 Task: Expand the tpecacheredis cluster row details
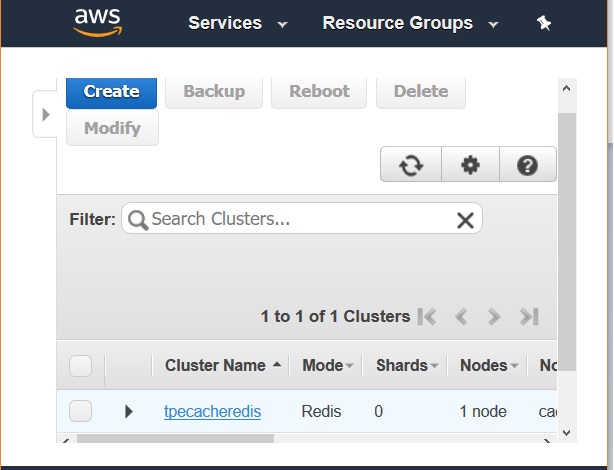(128, 411)
